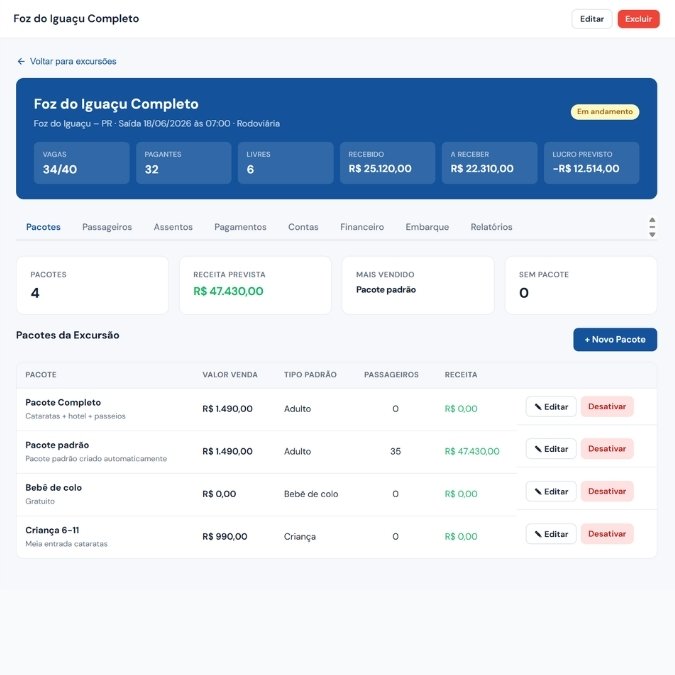
Task: Click the departure details line in banner
Action: (x=157, y=124)
